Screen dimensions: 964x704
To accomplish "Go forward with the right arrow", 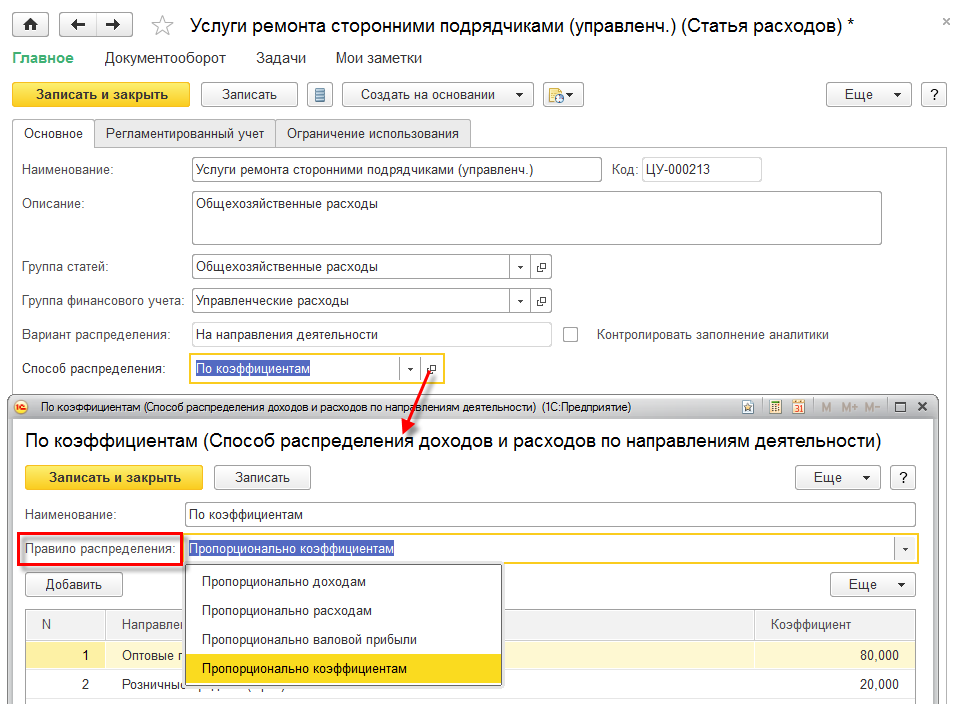I will [x=114, y=25].
